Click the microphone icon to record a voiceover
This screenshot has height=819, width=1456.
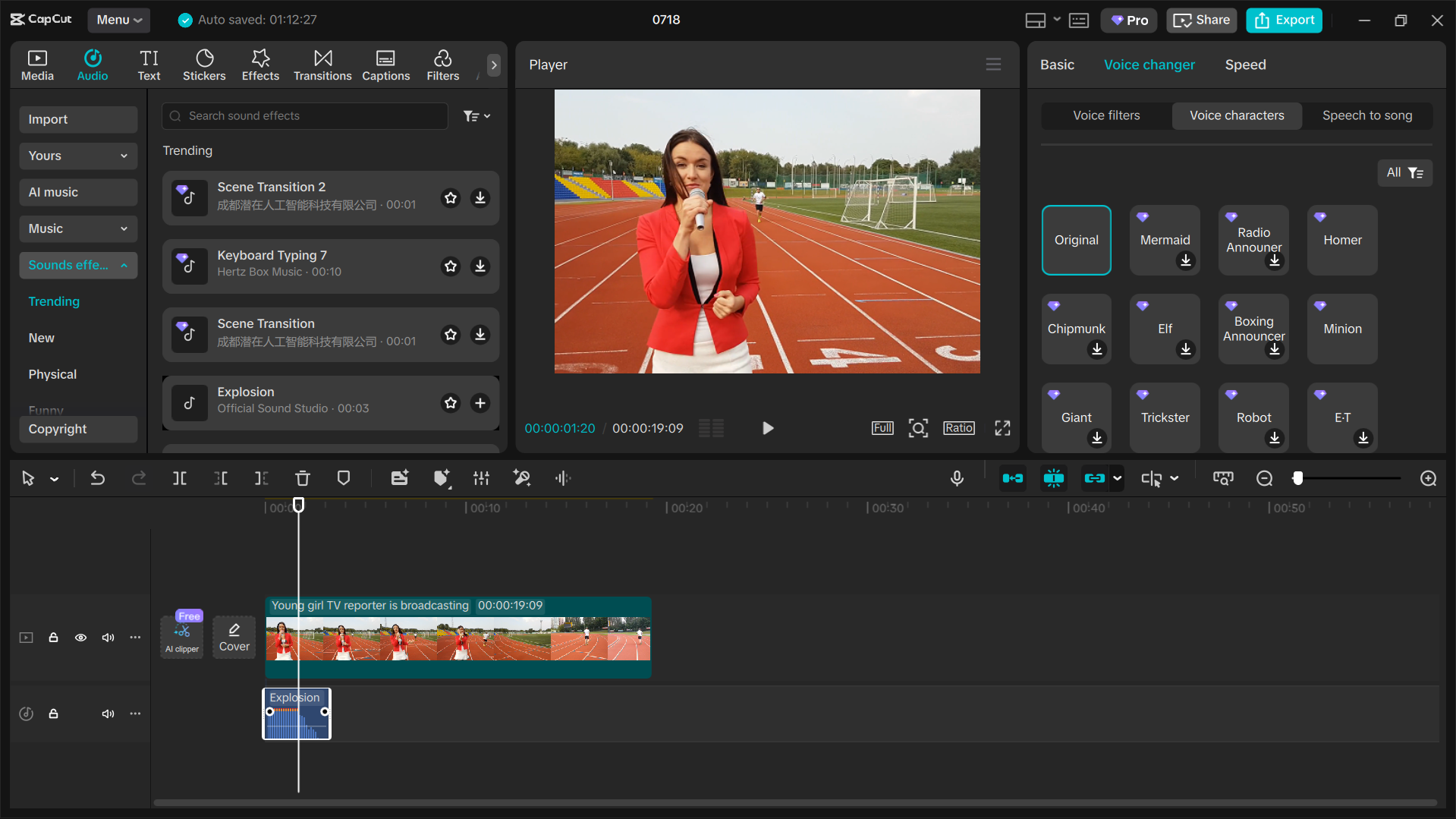point(957,478)
